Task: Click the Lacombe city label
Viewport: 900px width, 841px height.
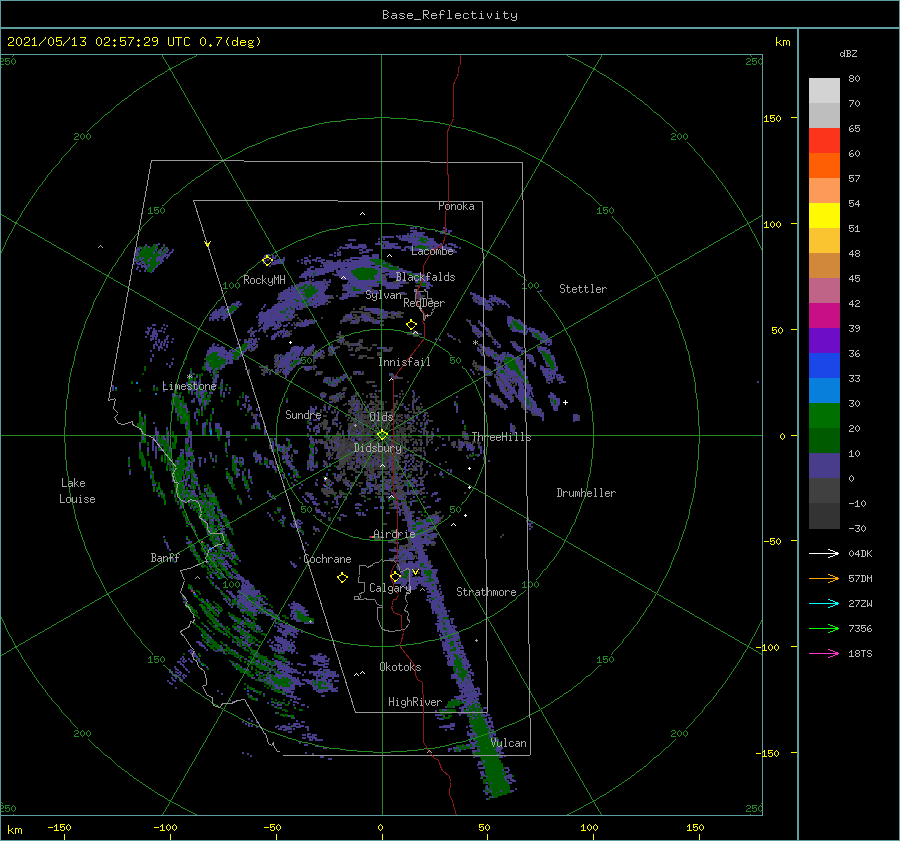Action: point(432,251)
